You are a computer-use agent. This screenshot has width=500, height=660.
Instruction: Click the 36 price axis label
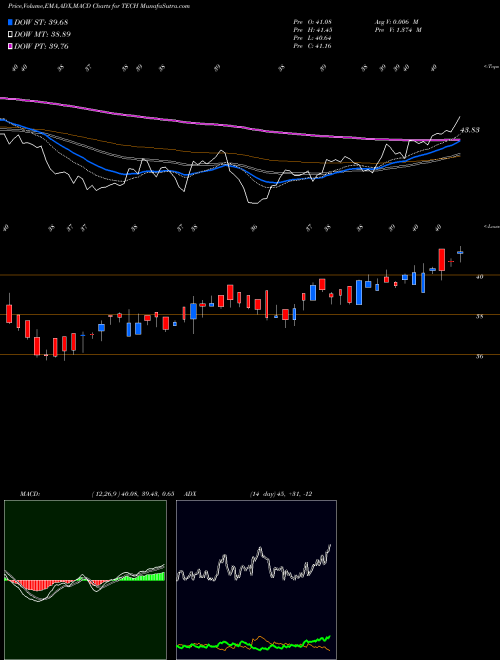coord(479,357)
